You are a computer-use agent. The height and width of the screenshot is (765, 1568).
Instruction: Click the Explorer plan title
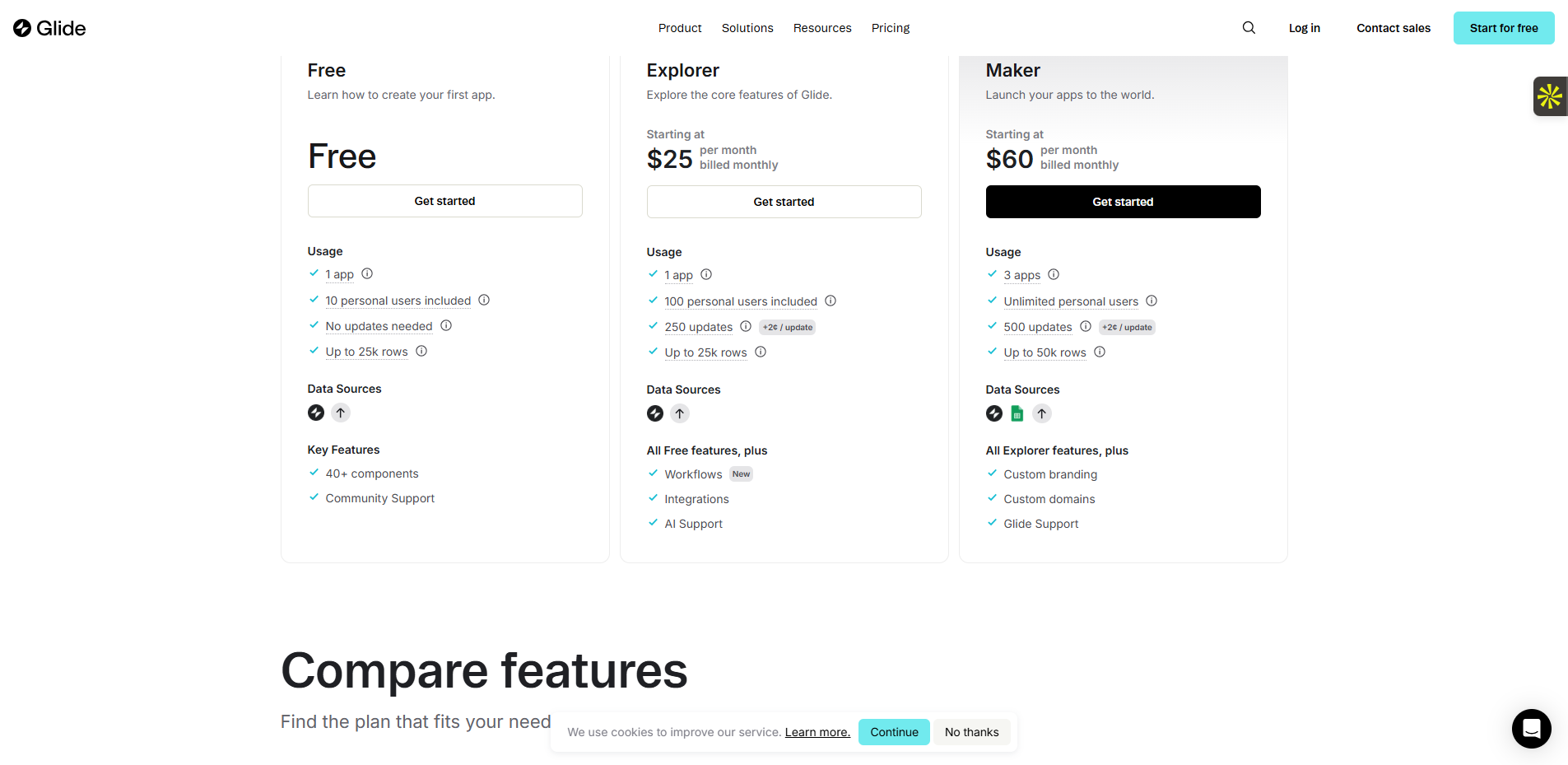683,70
